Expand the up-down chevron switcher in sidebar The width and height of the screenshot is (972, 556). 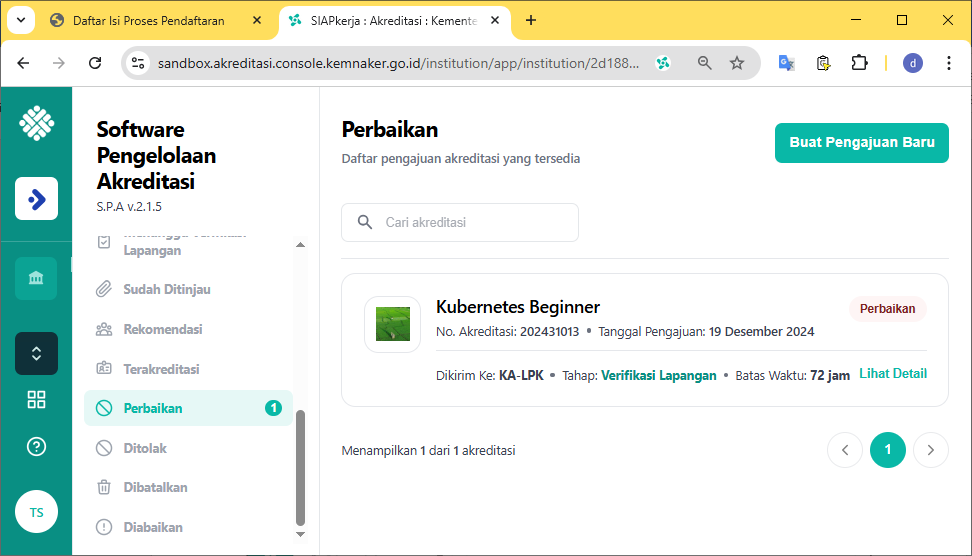[x=36, y=353]
